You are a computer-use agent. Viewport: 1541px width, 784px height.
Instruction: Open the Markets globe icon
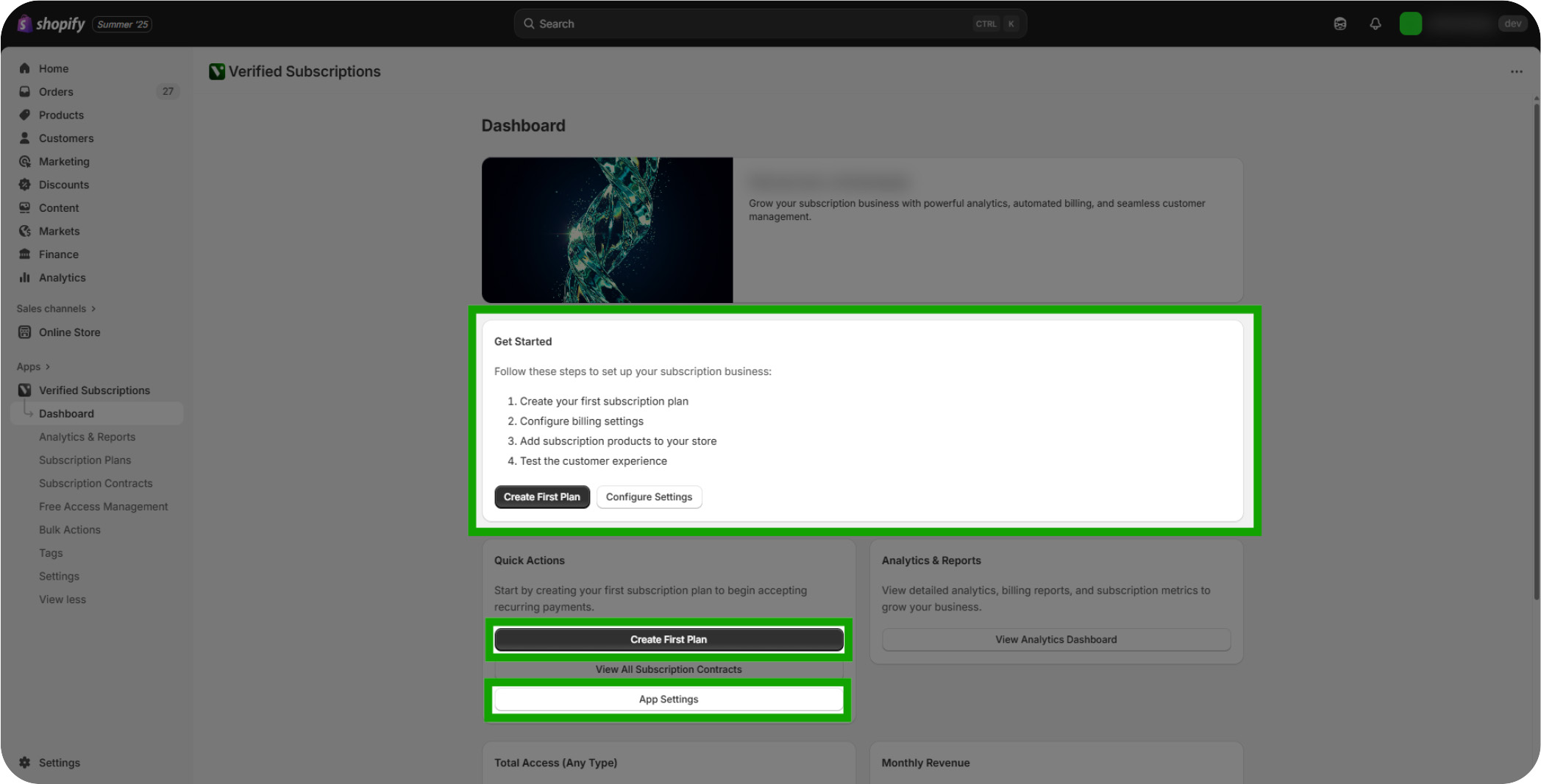(x=24, y=231)
